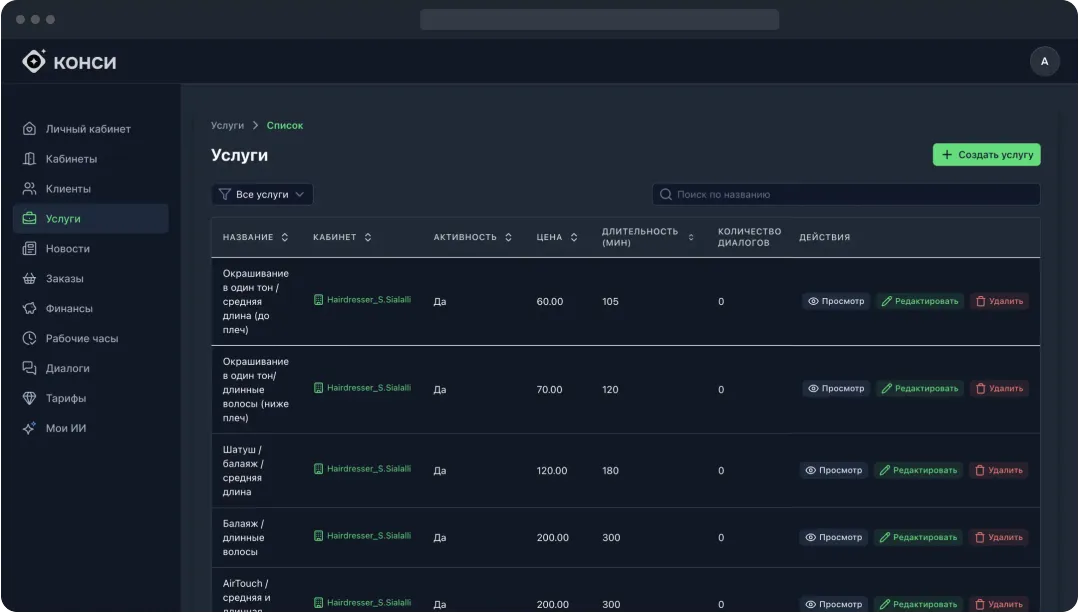Go to Заказы in the sidebar
This screenshot has height=613, width=1079.
65,279
